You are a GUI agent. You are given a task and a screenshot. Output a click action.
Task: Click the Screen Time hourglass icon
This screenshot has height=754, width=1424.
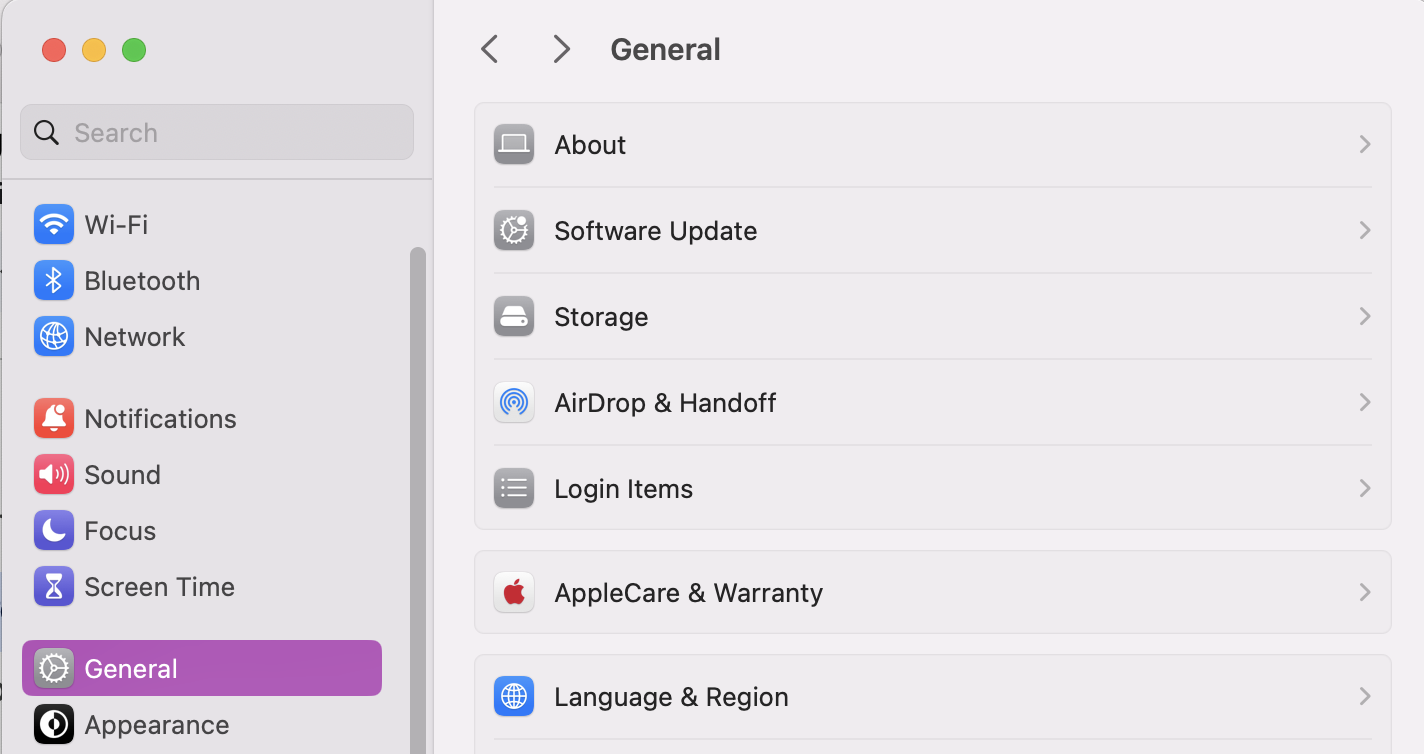pos(53,586)
